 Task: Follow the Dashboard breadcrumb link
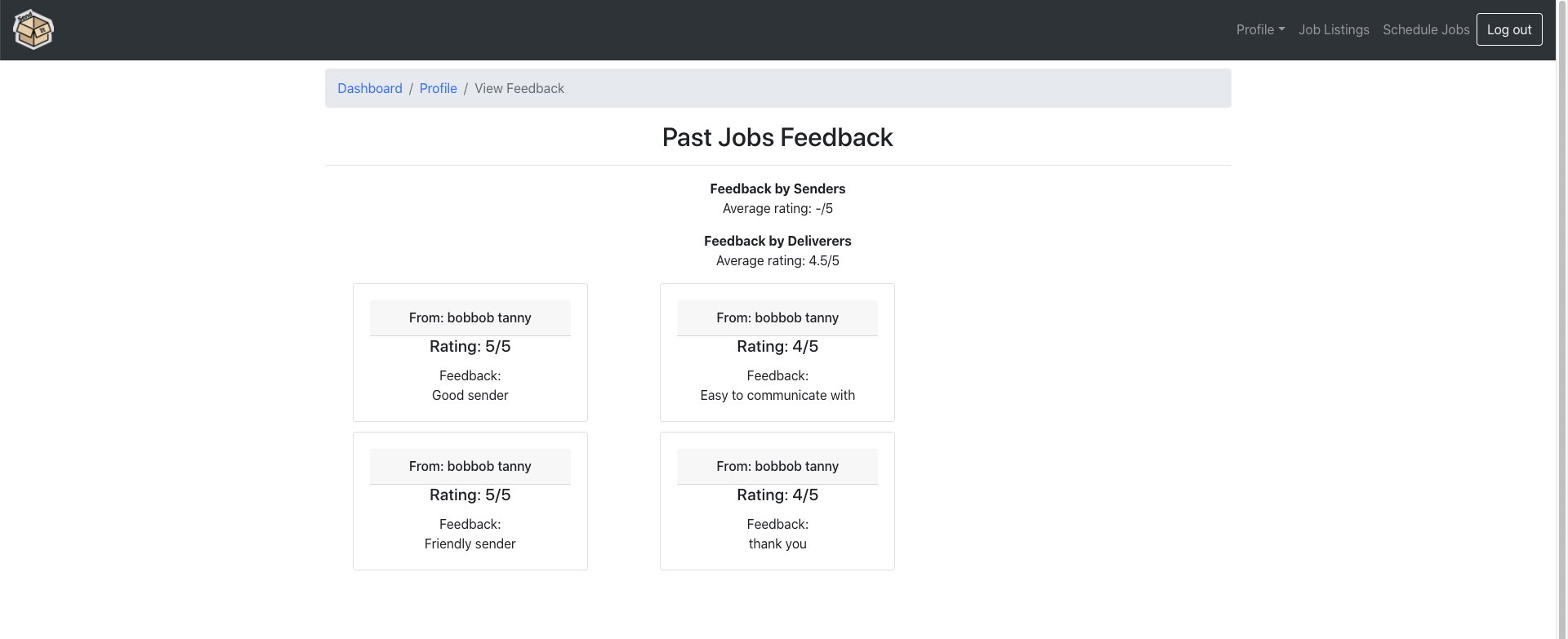[370, 88]
